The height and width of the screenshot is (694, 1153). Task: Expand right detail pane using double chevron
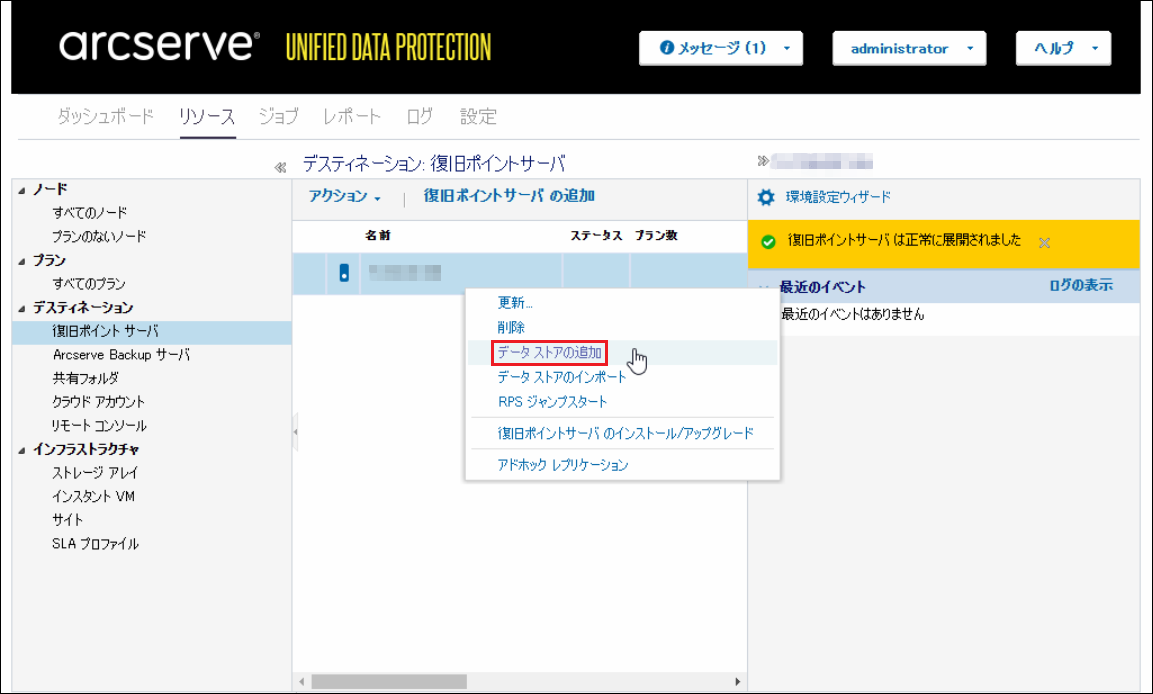pyautogui.click(x=763, y=162)
